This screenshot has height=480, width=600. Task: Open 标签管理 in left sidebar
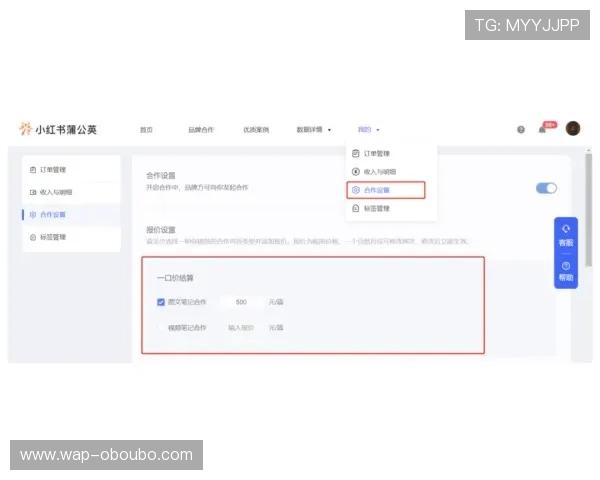pos(71,237)
